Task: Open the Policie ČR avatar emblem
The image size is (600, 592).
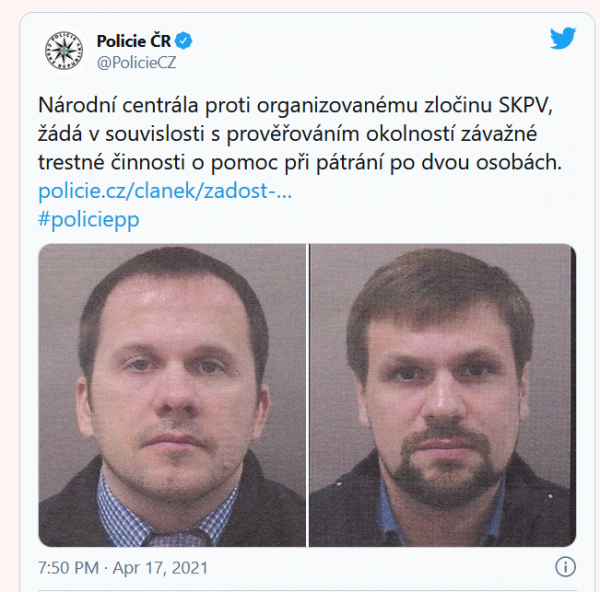Action: coord(64,51)
